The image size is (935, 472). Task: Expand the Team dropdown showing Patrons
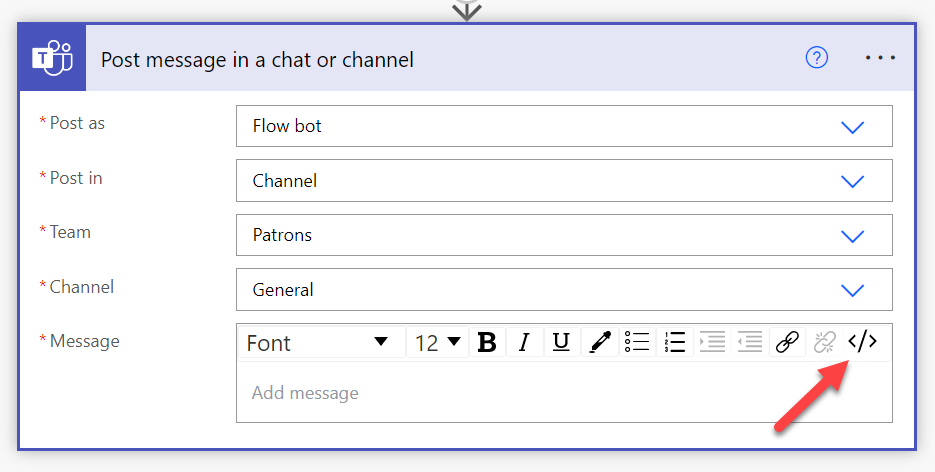click(852, 236)
